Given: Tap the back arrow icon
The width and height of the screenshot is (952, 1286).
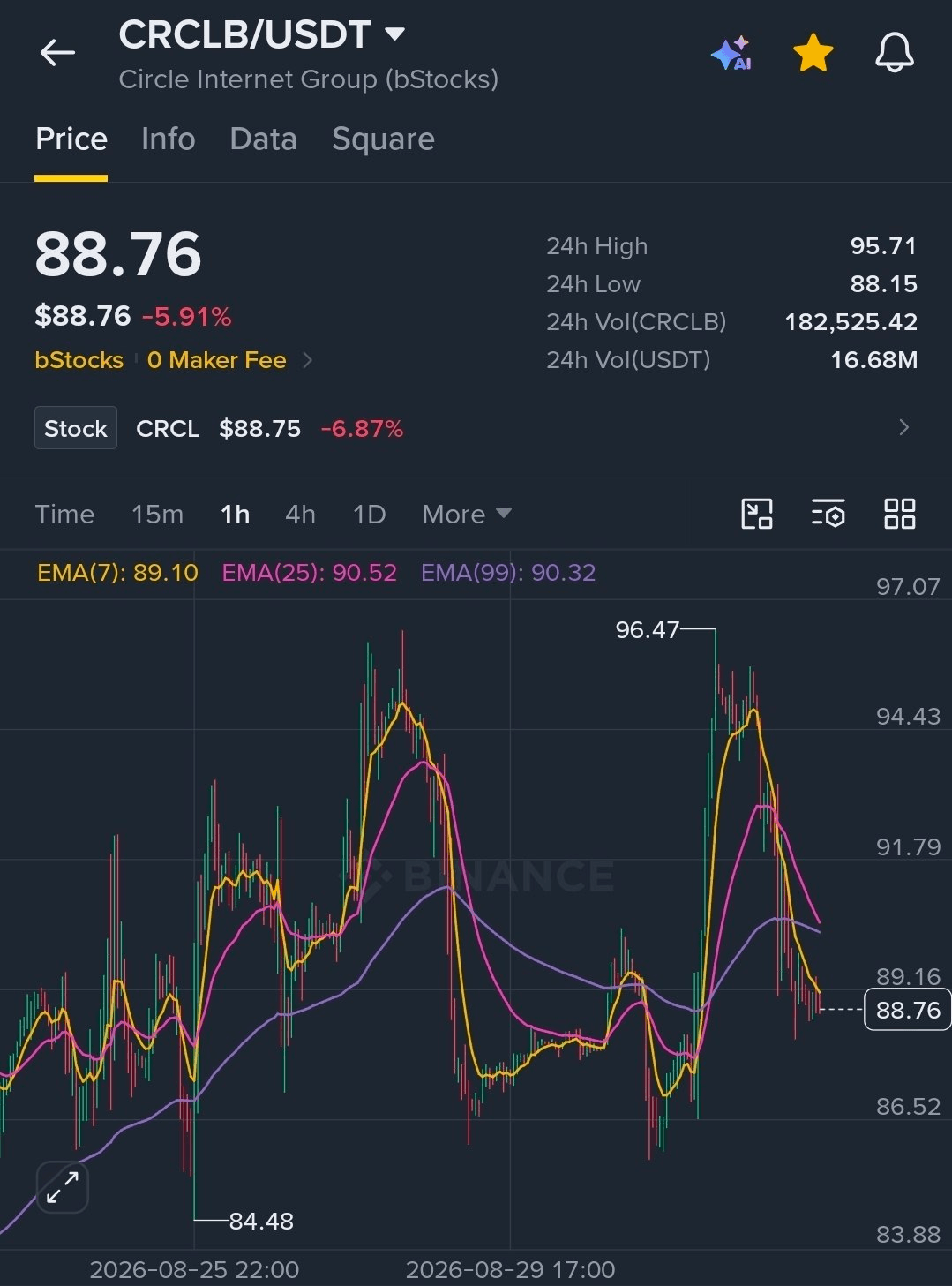Looking at the screenshot, I should coord(57,53).
